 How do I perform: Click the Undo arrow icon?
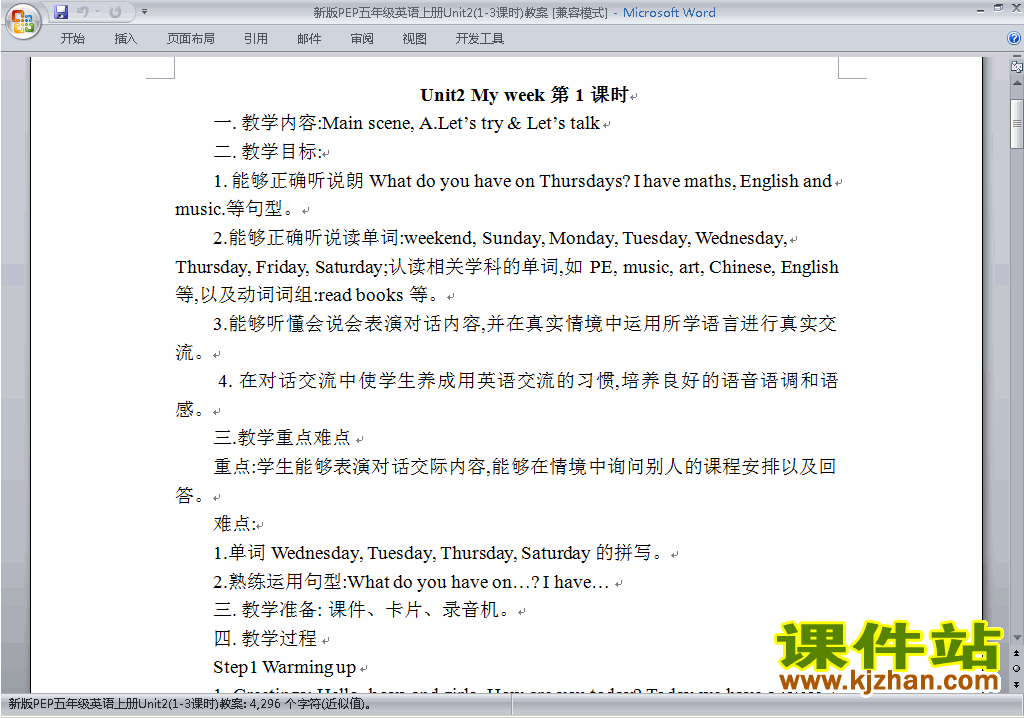tap(82, 12)
